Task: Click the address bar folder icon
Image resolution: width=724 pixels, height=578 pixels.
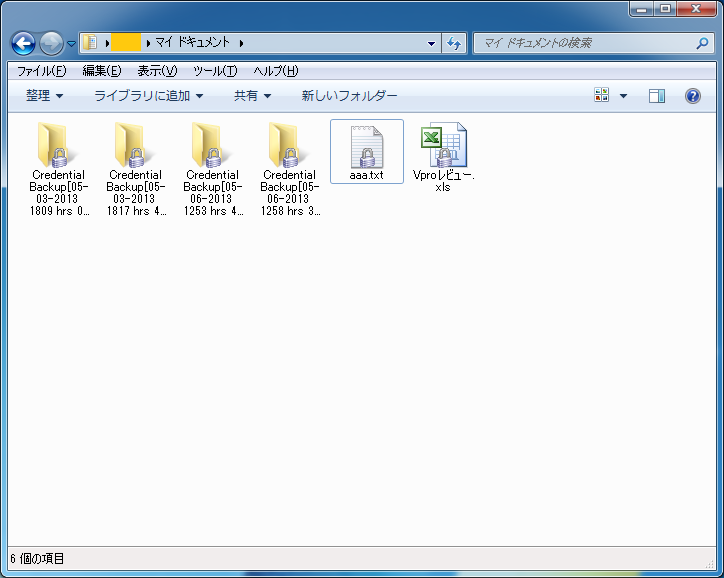Action: (90, 42)
